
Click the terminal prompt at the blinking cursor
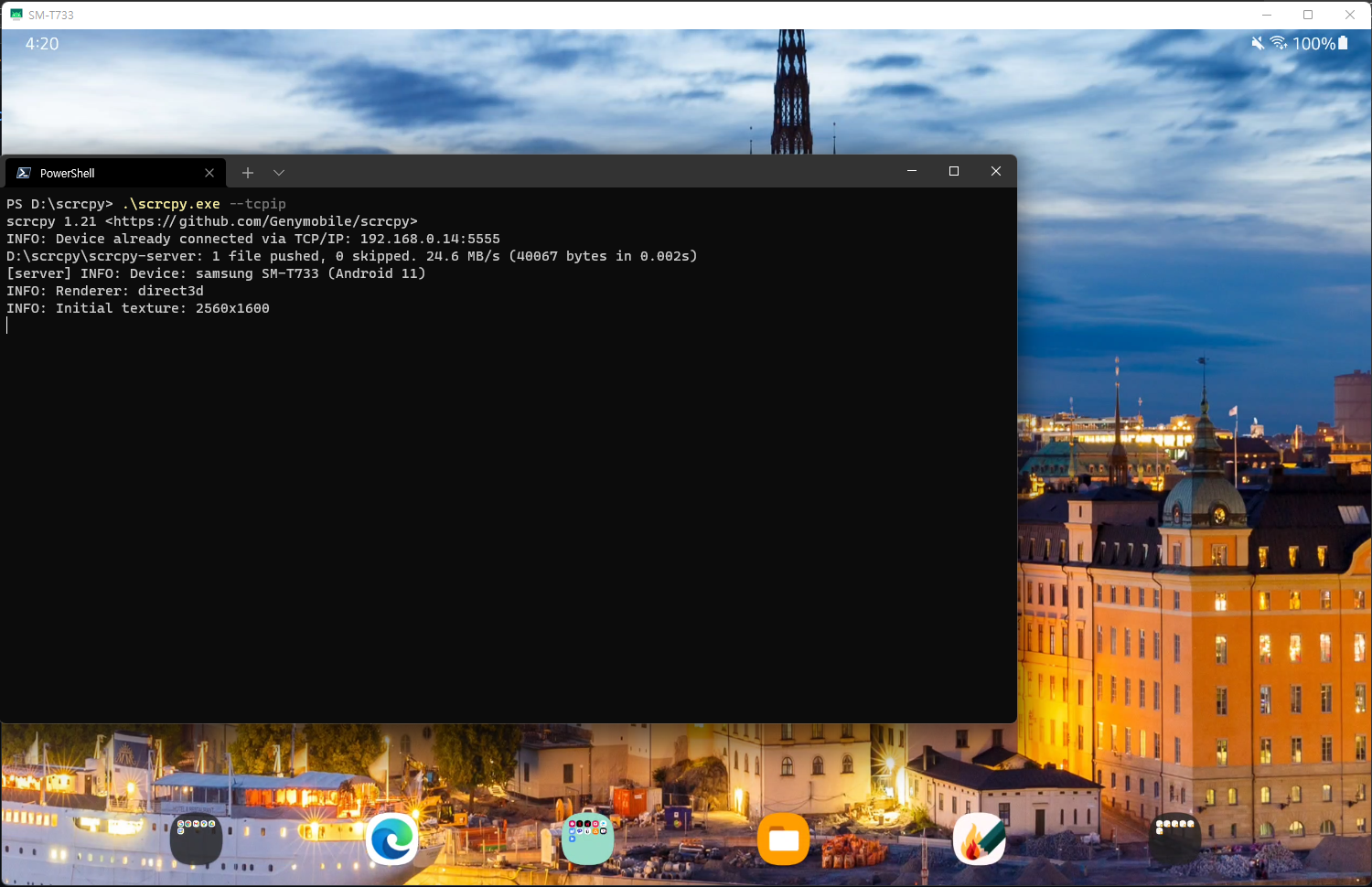click(7, 325)
